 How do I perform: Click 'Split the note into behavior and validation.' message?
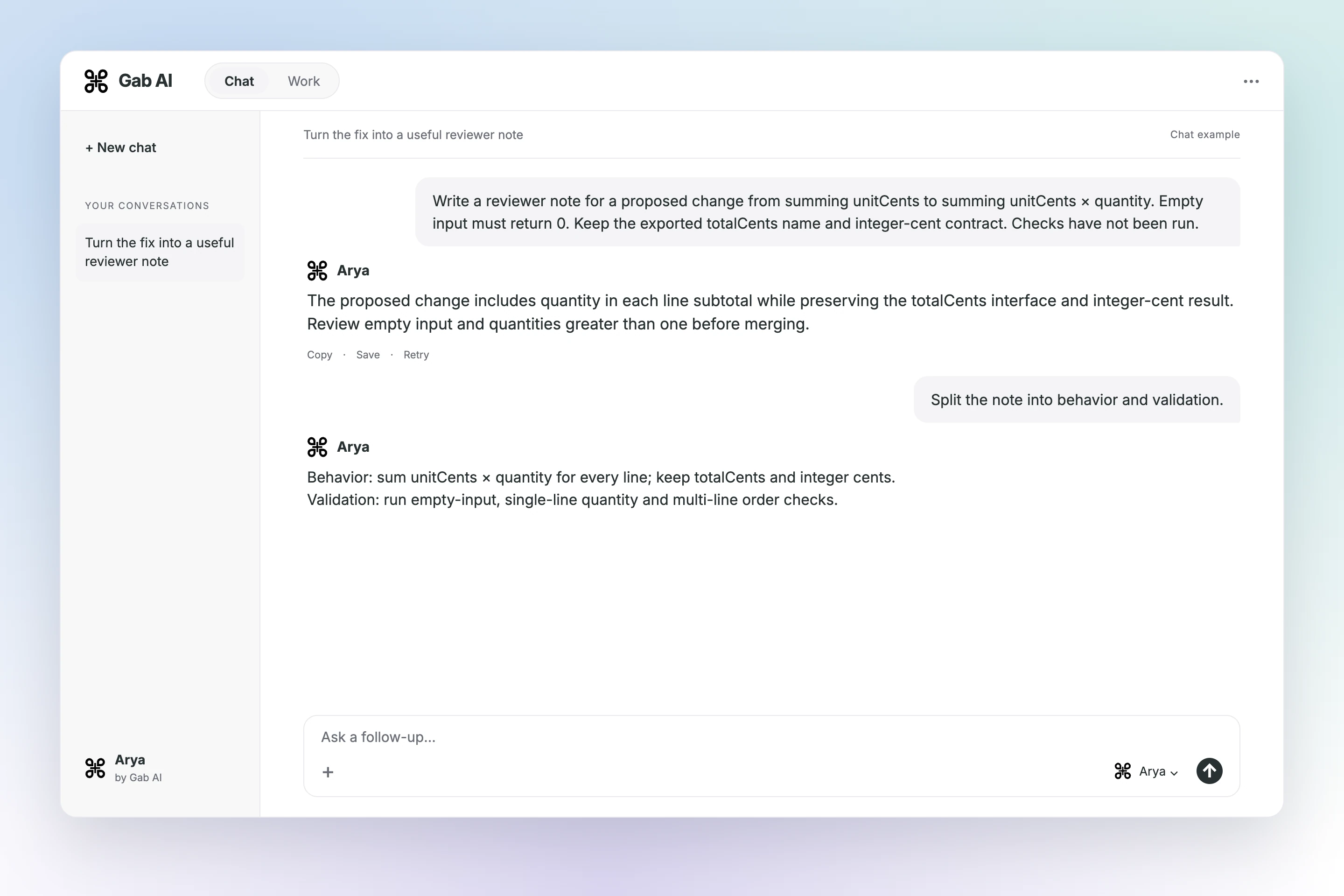pyautogui.click(x=1077, y=399)
